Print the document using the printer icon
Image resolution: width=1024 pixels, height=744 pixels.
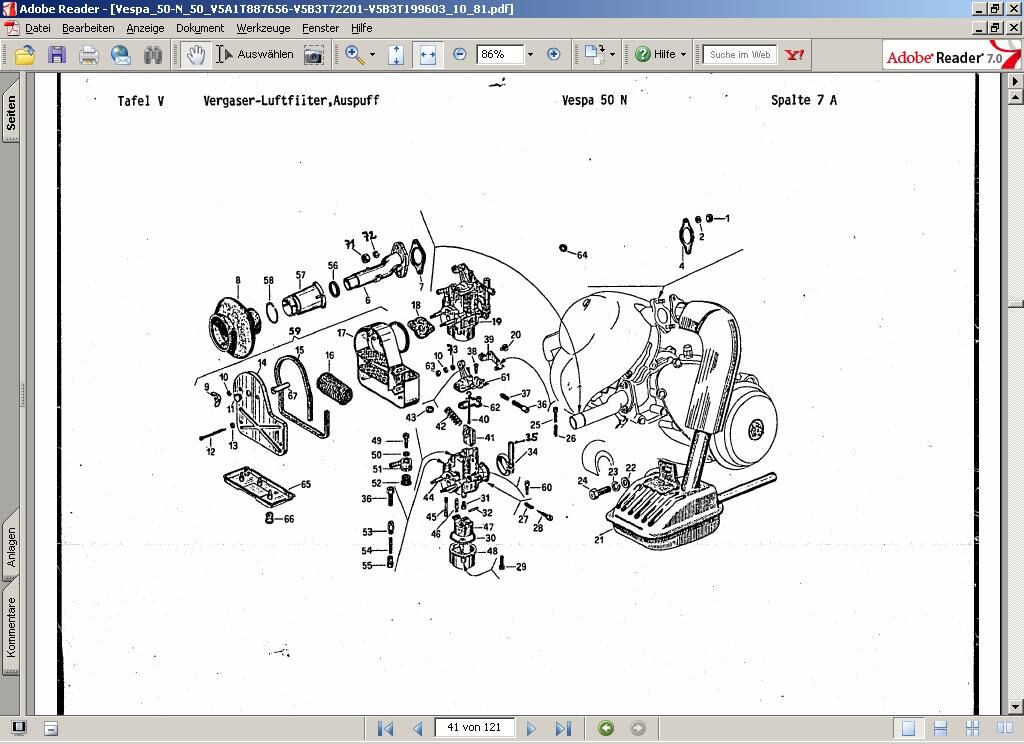pyautogui.click(x=89, y=55)
